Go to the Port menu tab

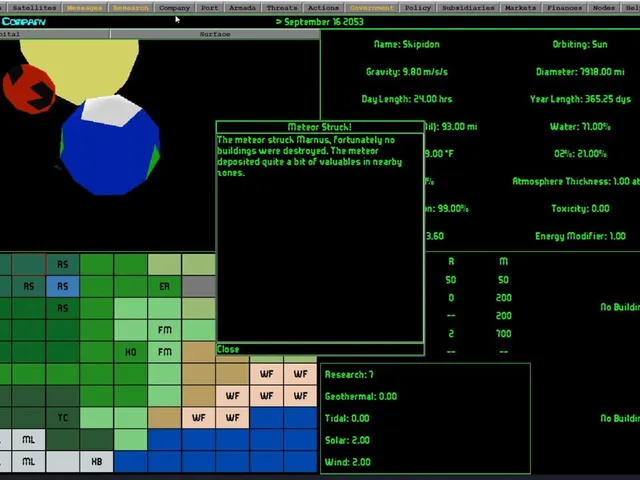pyautogui.click(x=209, y=8)
